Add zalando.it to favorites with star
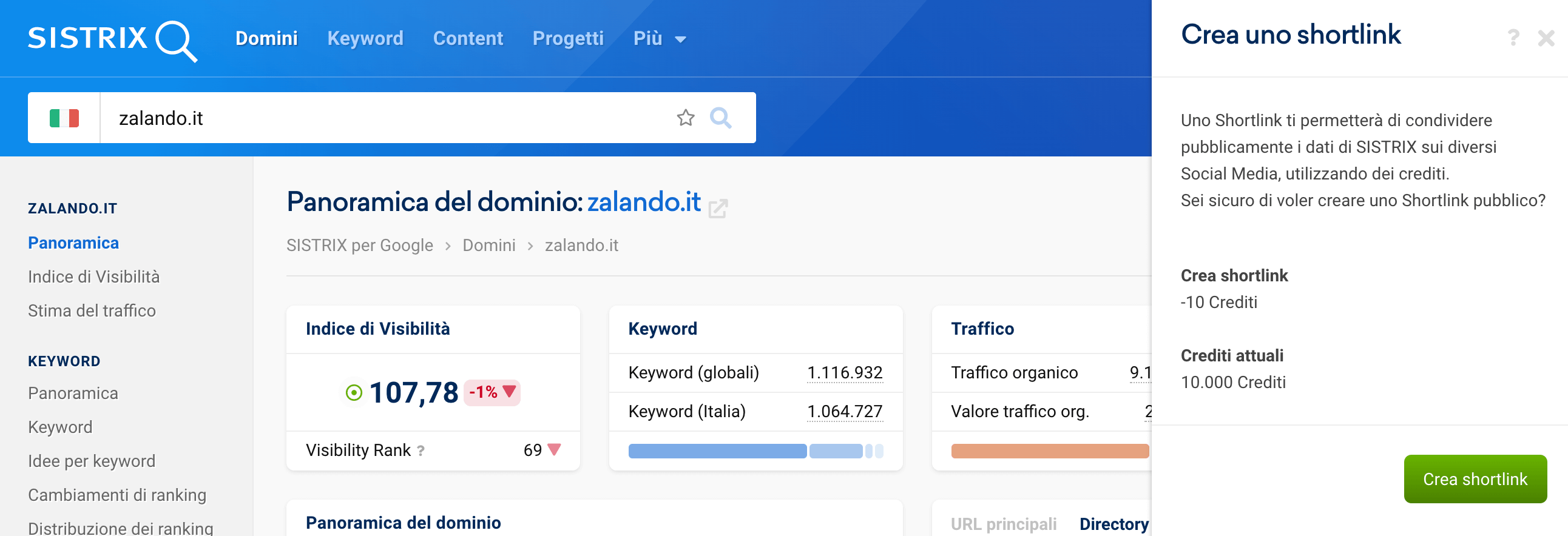This screenshot has height=536, width=1568. [686, 118]
